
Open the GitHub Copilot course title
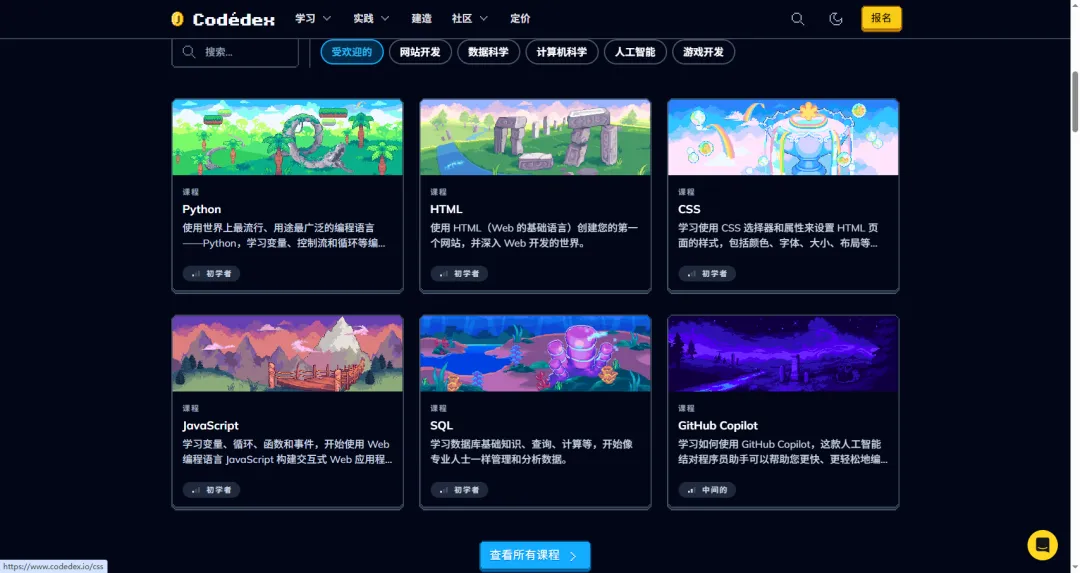[x=718, y=425]
